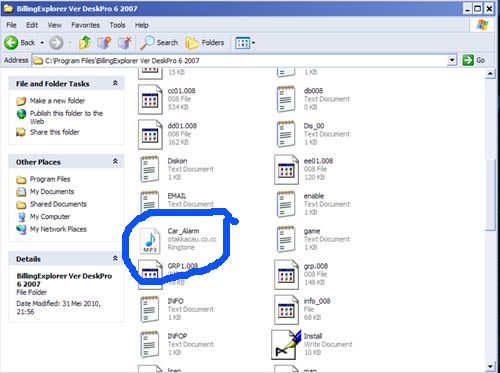Click Share this folder link
500x373 pixels.
[55, 132]
